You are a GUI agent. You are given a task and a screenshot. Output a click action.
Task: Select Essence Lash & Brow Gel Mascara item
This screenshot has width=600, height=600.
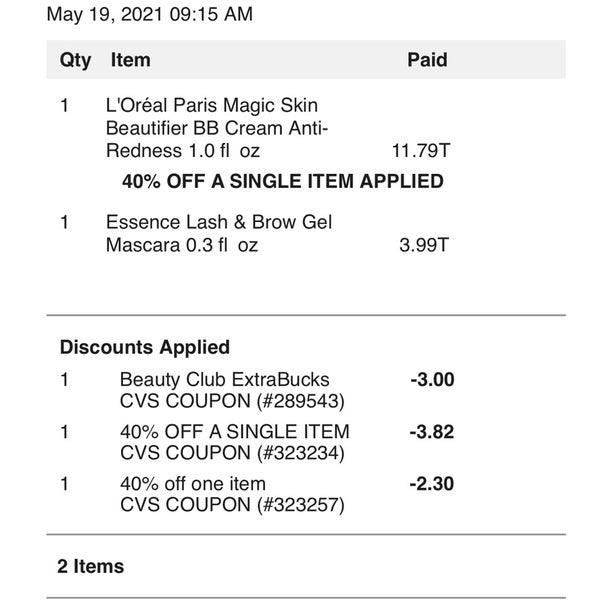point(219,233)
